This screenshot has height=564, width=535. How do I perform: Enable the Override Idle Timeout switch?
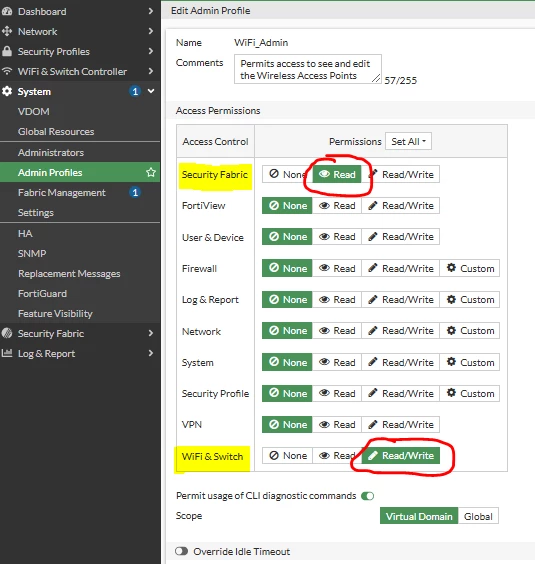(182, 551)
